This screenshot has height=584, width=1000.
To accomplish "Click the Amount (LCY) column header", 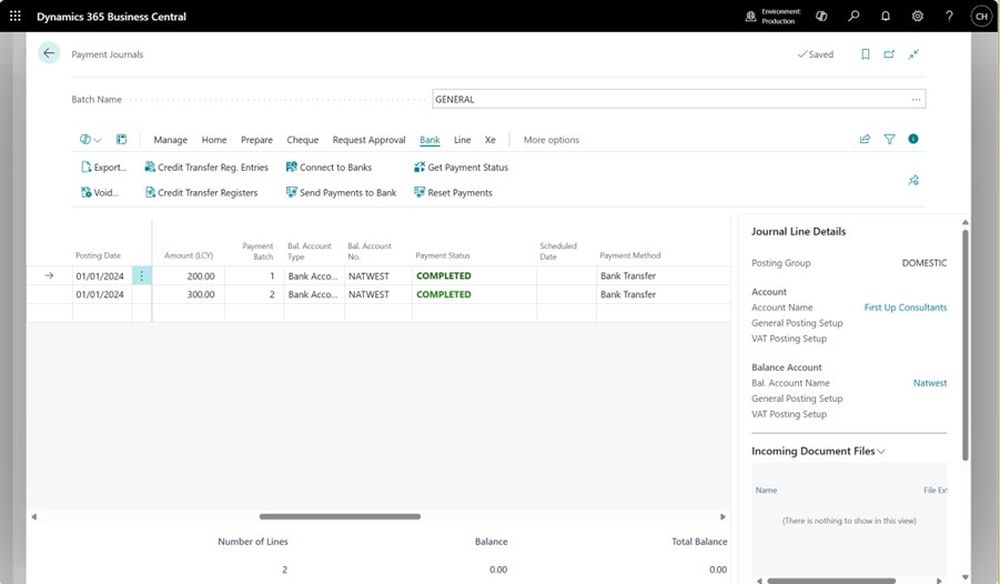I will 189,256.
